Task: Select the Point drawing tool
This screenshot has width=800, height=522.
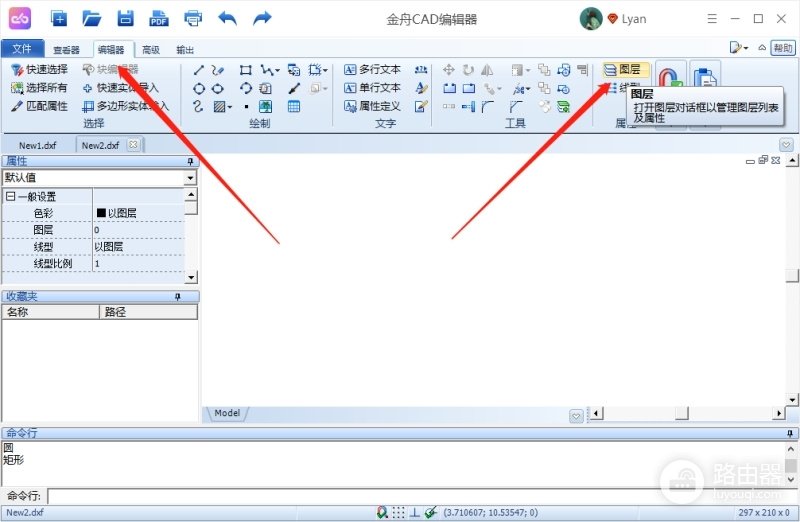Action: tap(246, 107)
